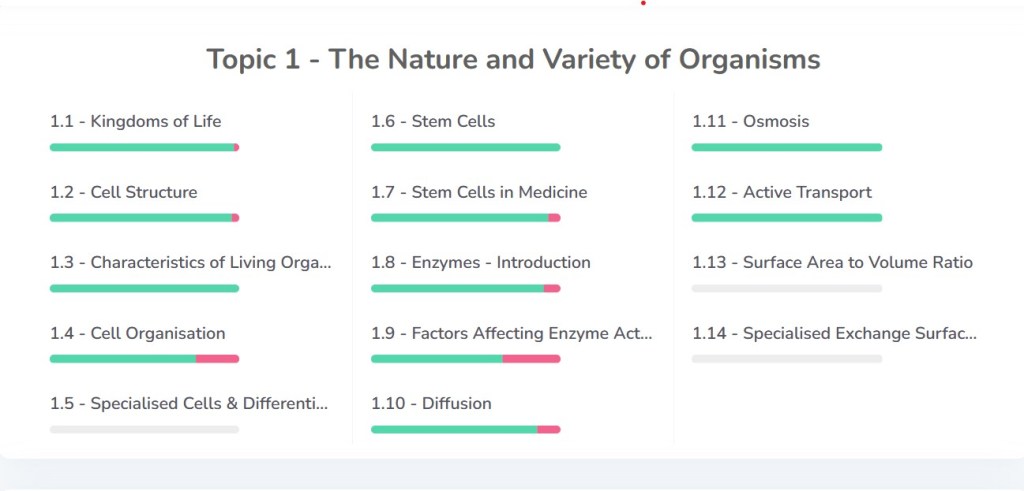Open 1.5 Specialised Cells & Differentiation
Image resolution: width=1024 pixels, height=491 pixels.
point(189,404)
